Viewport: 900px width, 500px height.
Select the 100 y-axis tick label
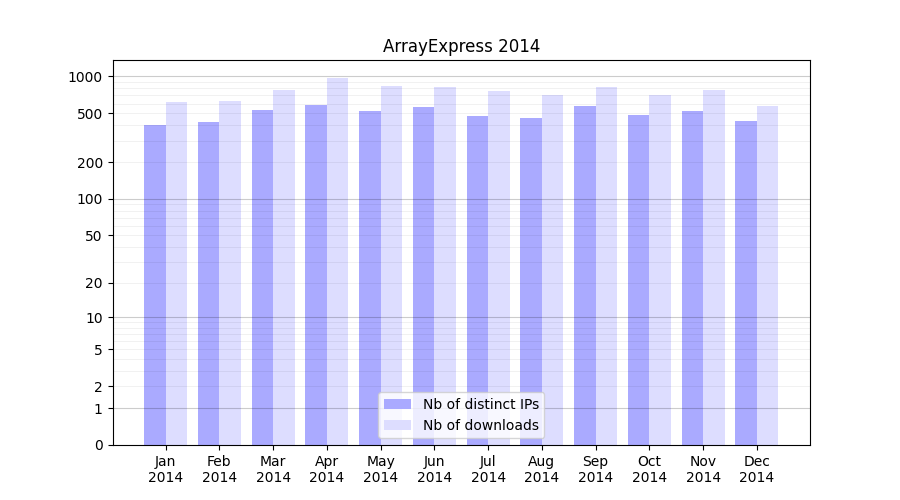pos(89,199)
